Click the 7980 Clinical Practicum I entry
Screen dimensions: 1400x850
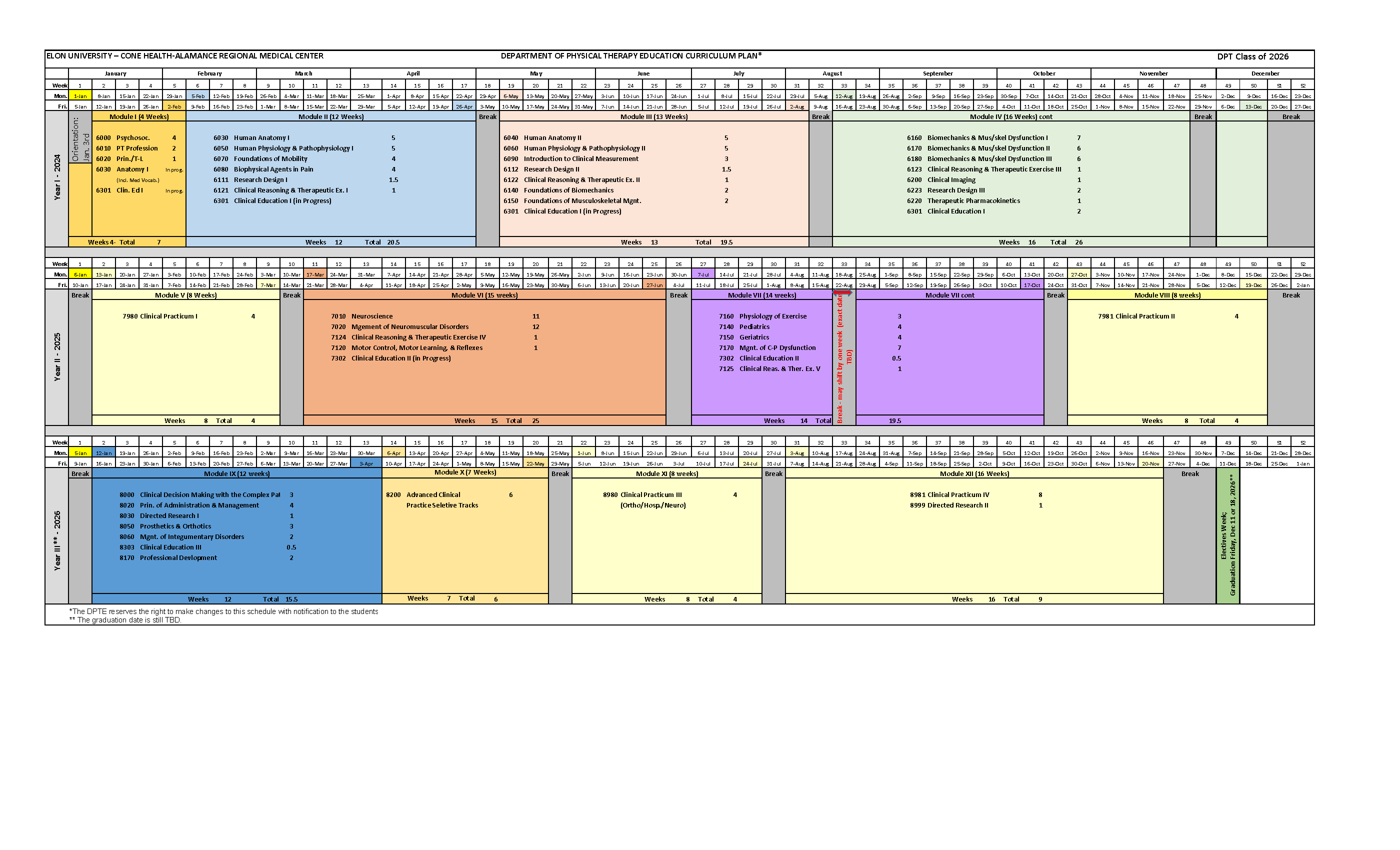coord(159,316)
